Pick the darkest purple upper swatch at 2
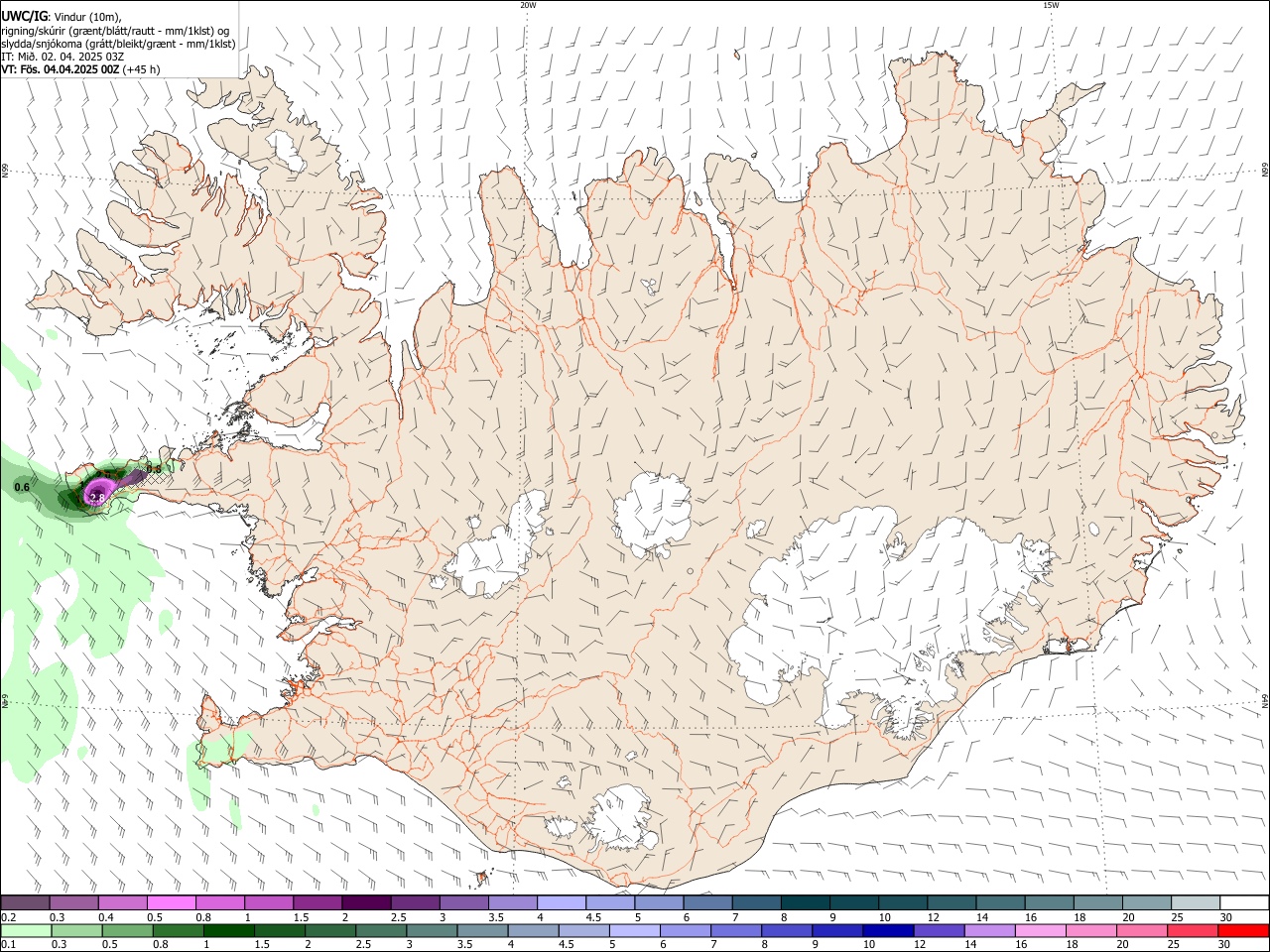1270x952 pixels. pos(366,902)
